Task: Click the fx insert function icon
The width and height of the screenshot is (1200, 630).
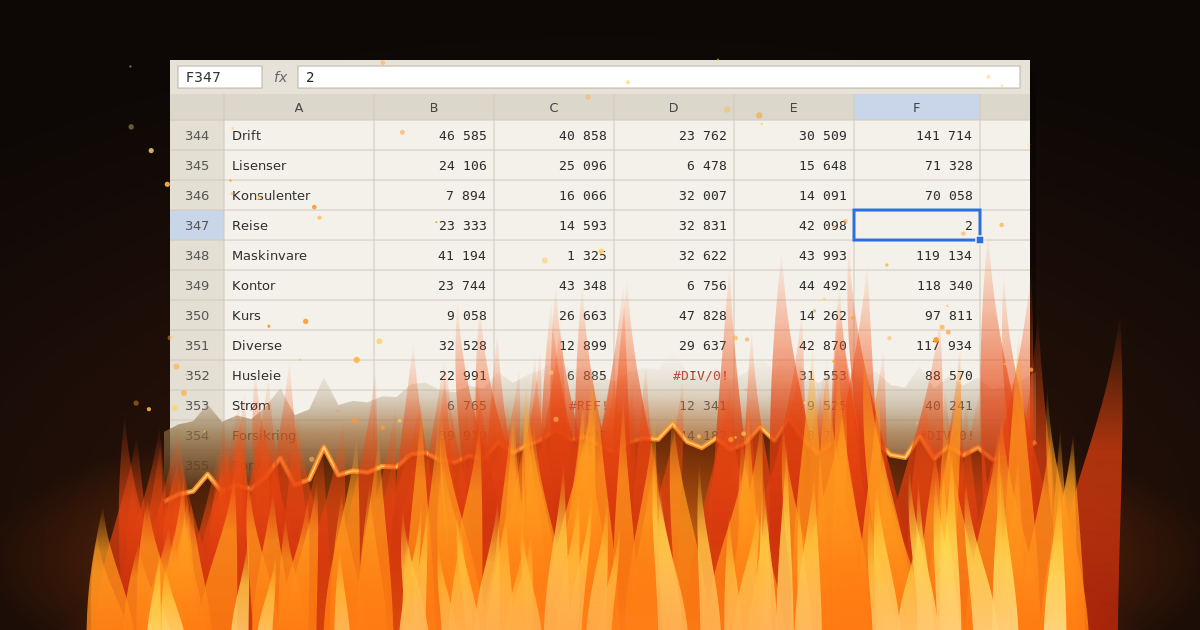Action: [x=280, y=77]
